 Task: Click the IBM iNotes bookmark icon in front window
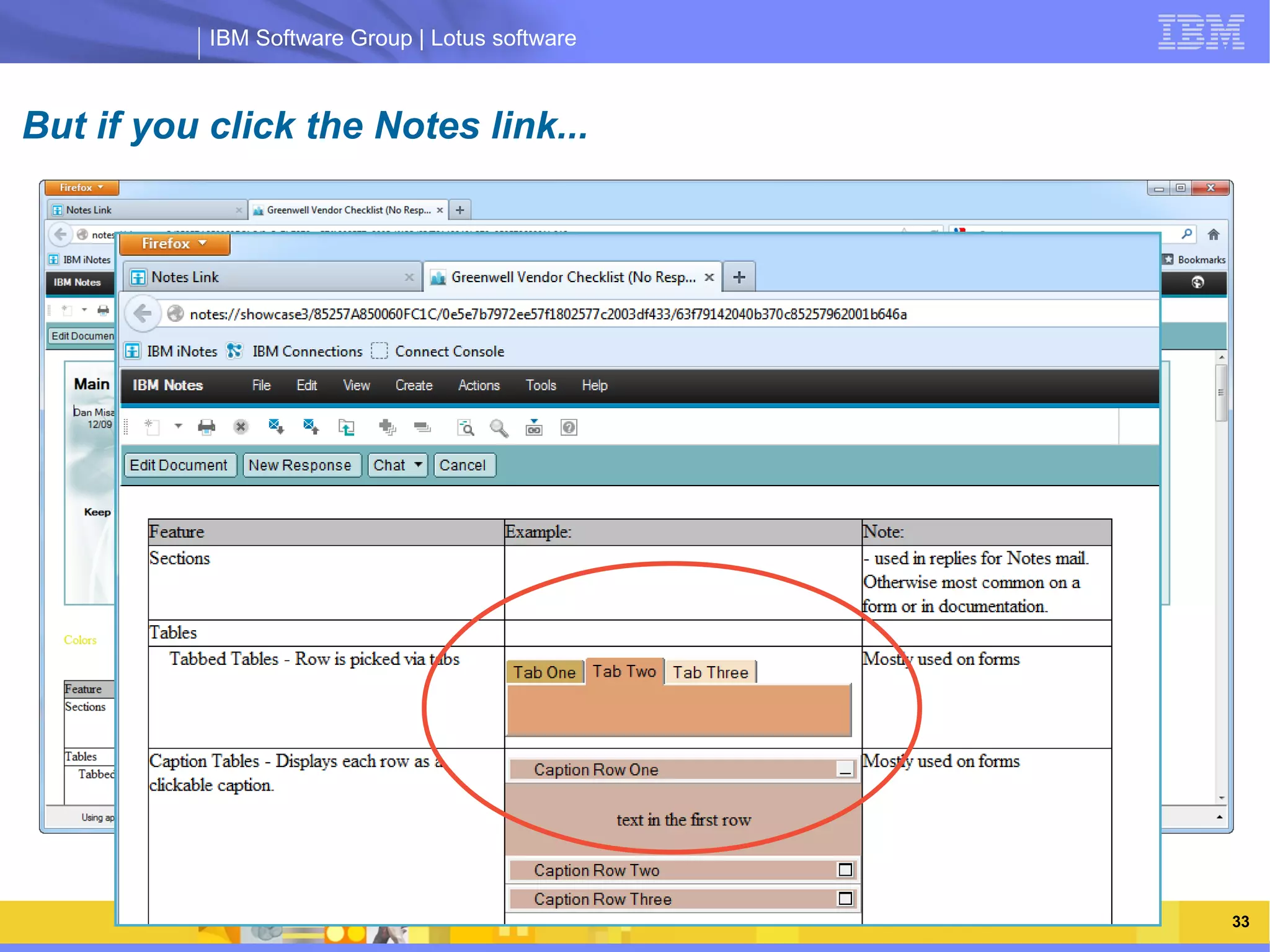133,351
